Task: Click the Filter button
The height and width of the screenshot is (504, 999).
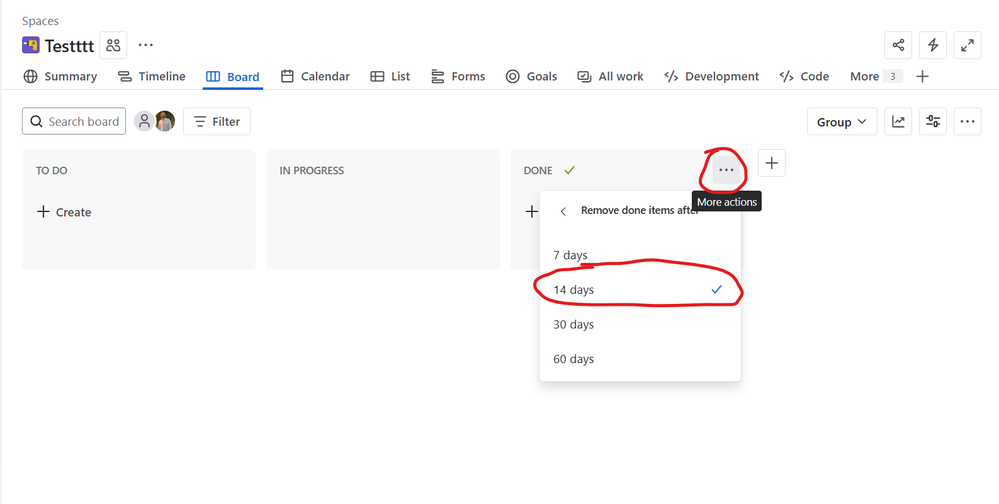Action: click(217, 121)
